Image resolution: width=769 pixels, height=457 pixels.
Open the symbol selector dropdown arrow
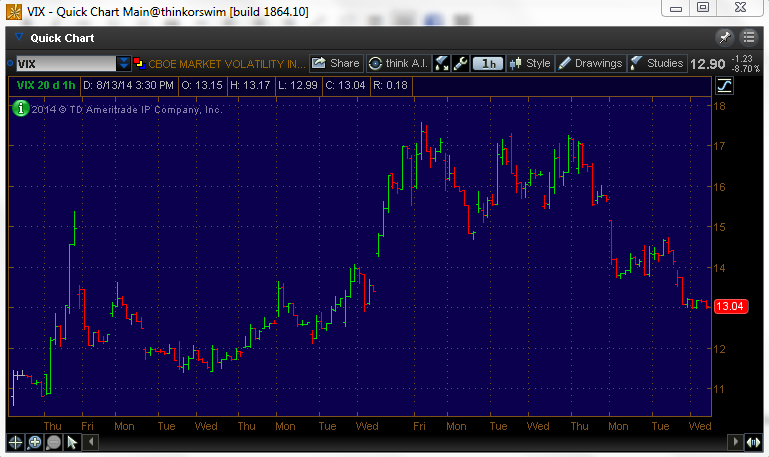pos(124,64)
